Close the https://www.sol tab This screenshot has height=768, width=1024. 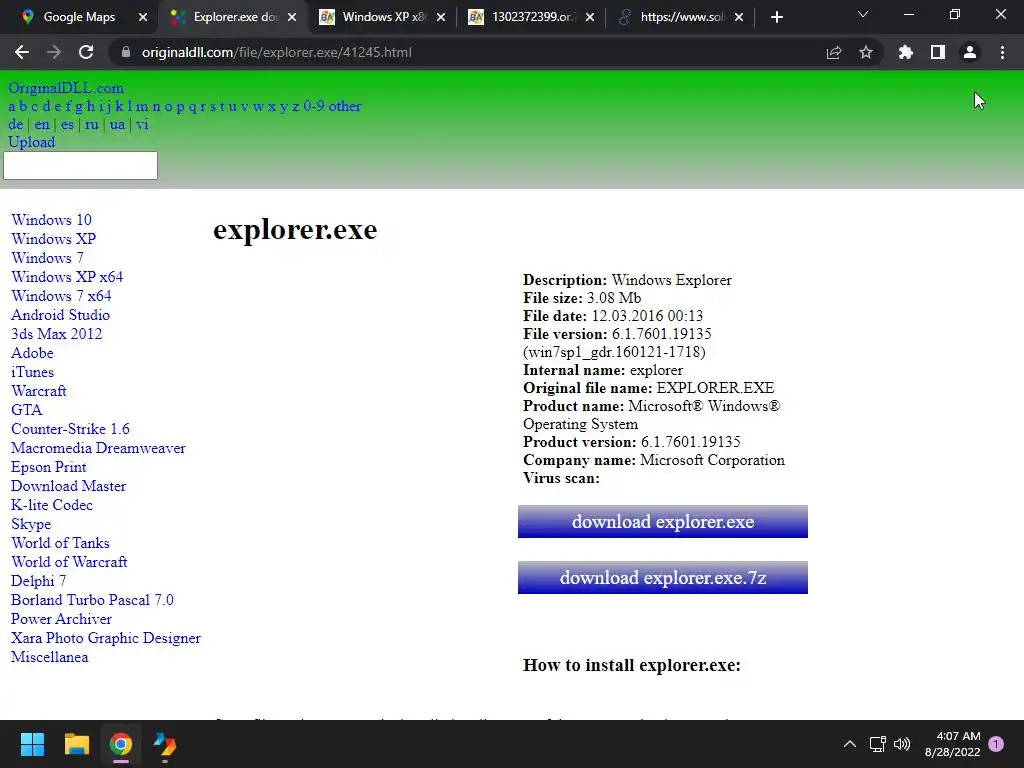739,17
